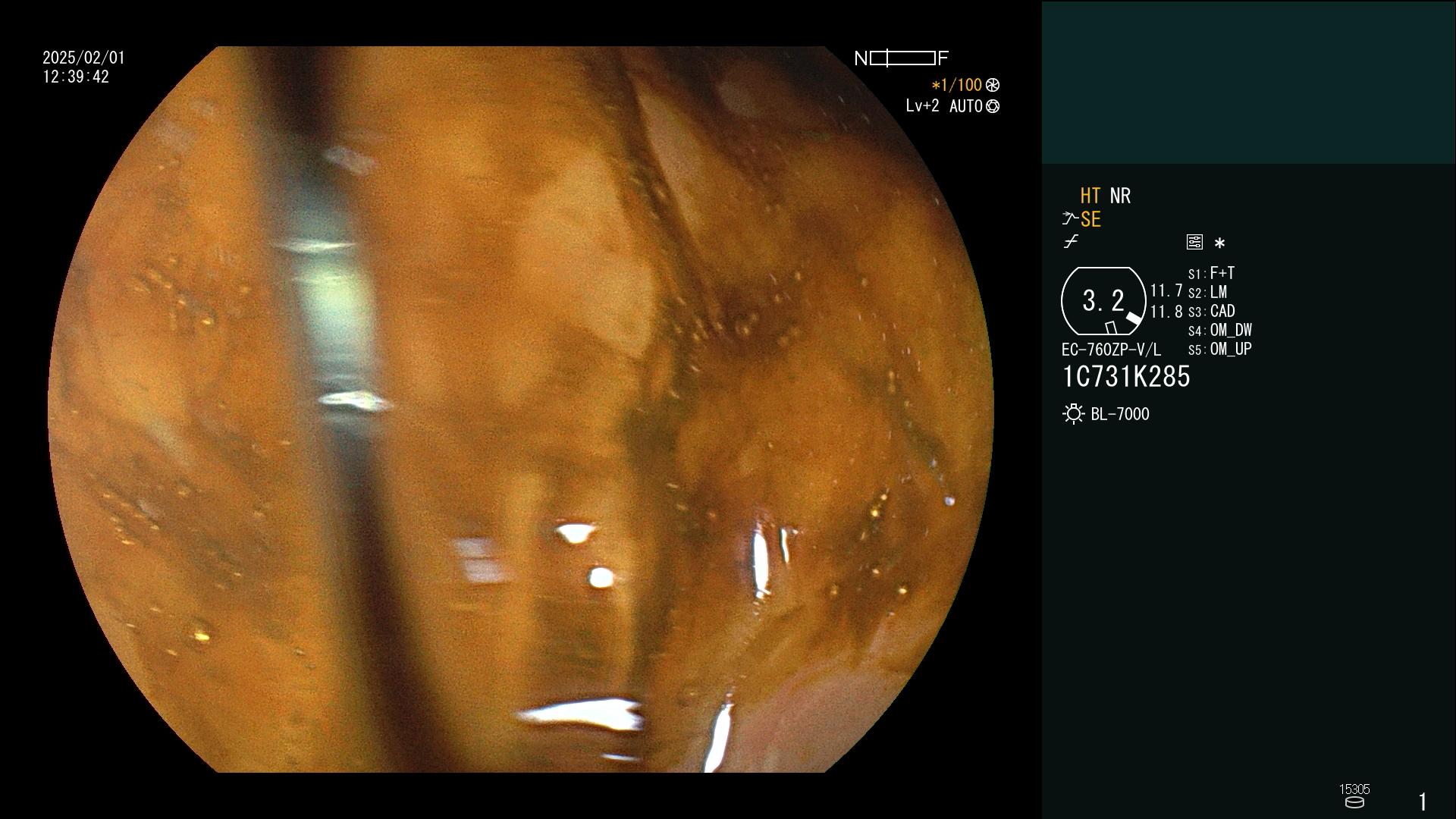Click the 11.8 diameter value
The height and width of the screenshot is (819, 1456).
tap(1166, 311)
